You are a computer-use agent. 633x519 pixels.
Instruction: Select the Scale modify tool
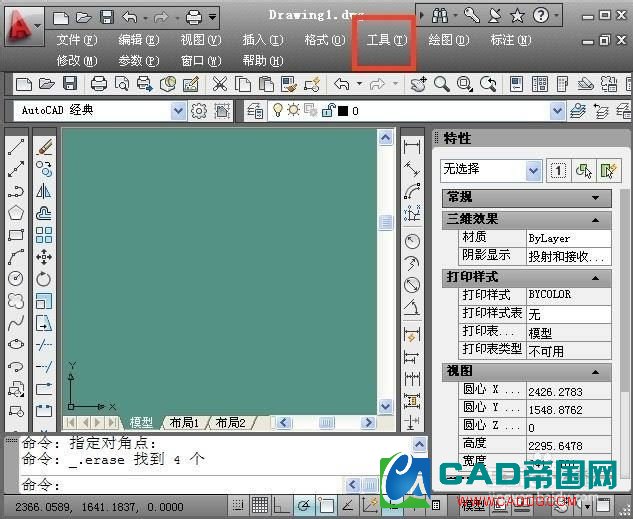(44, 301)
